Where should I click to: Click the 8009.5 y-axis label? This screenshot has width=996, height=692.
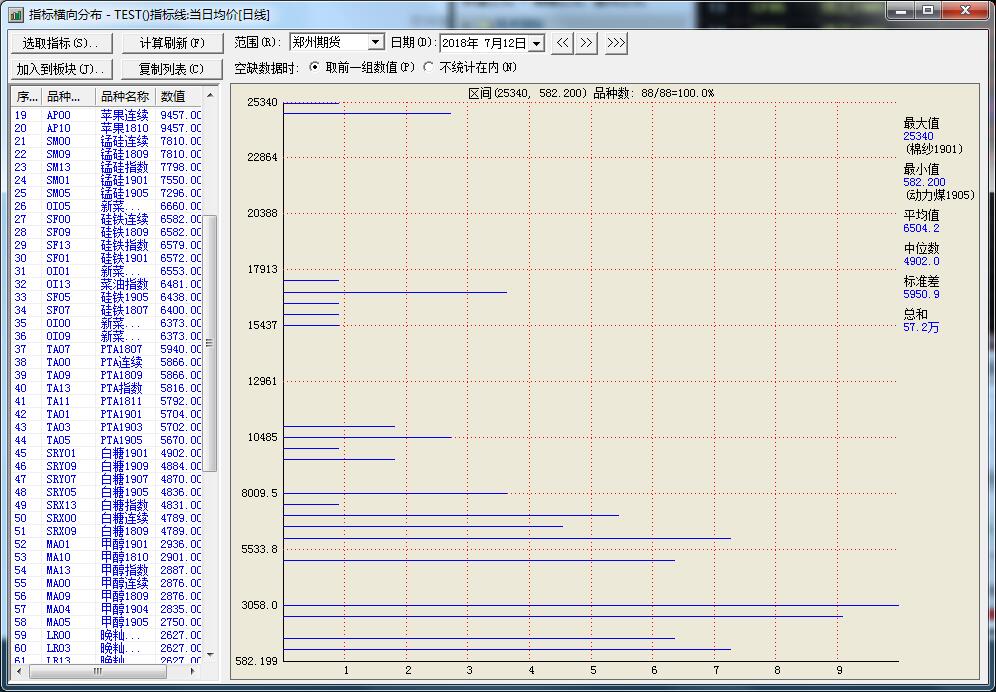(x=259, y=493)
